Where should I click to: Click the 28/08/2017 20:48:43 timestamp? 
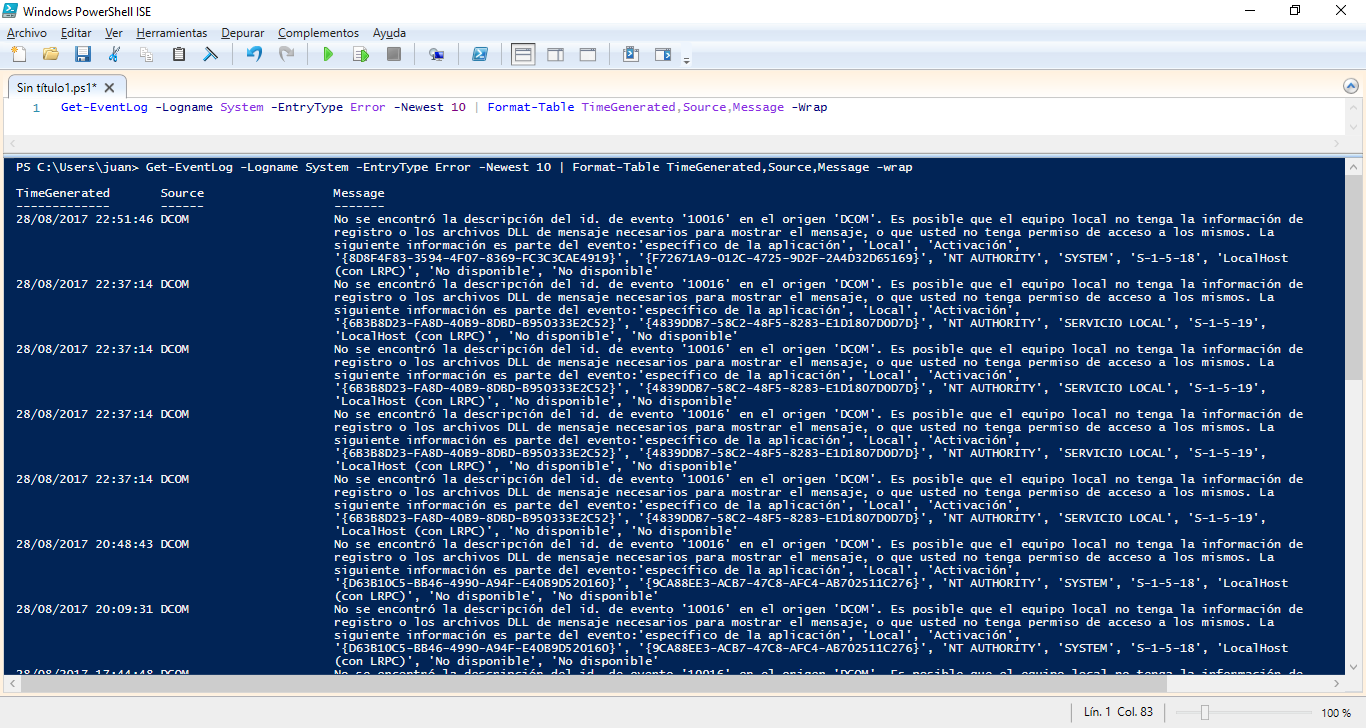coord(85,544)
